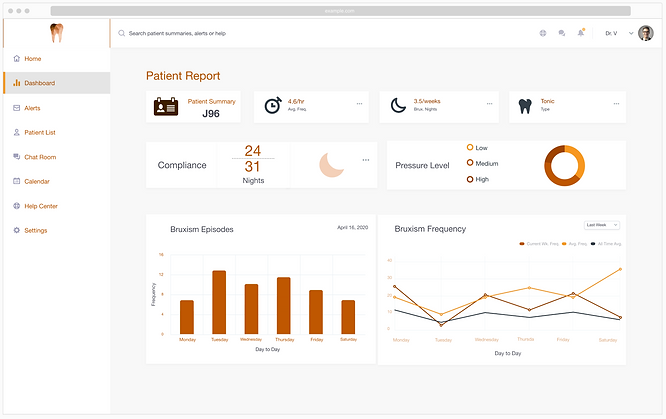Click the search magnifier icon

[x=121, y=33]
